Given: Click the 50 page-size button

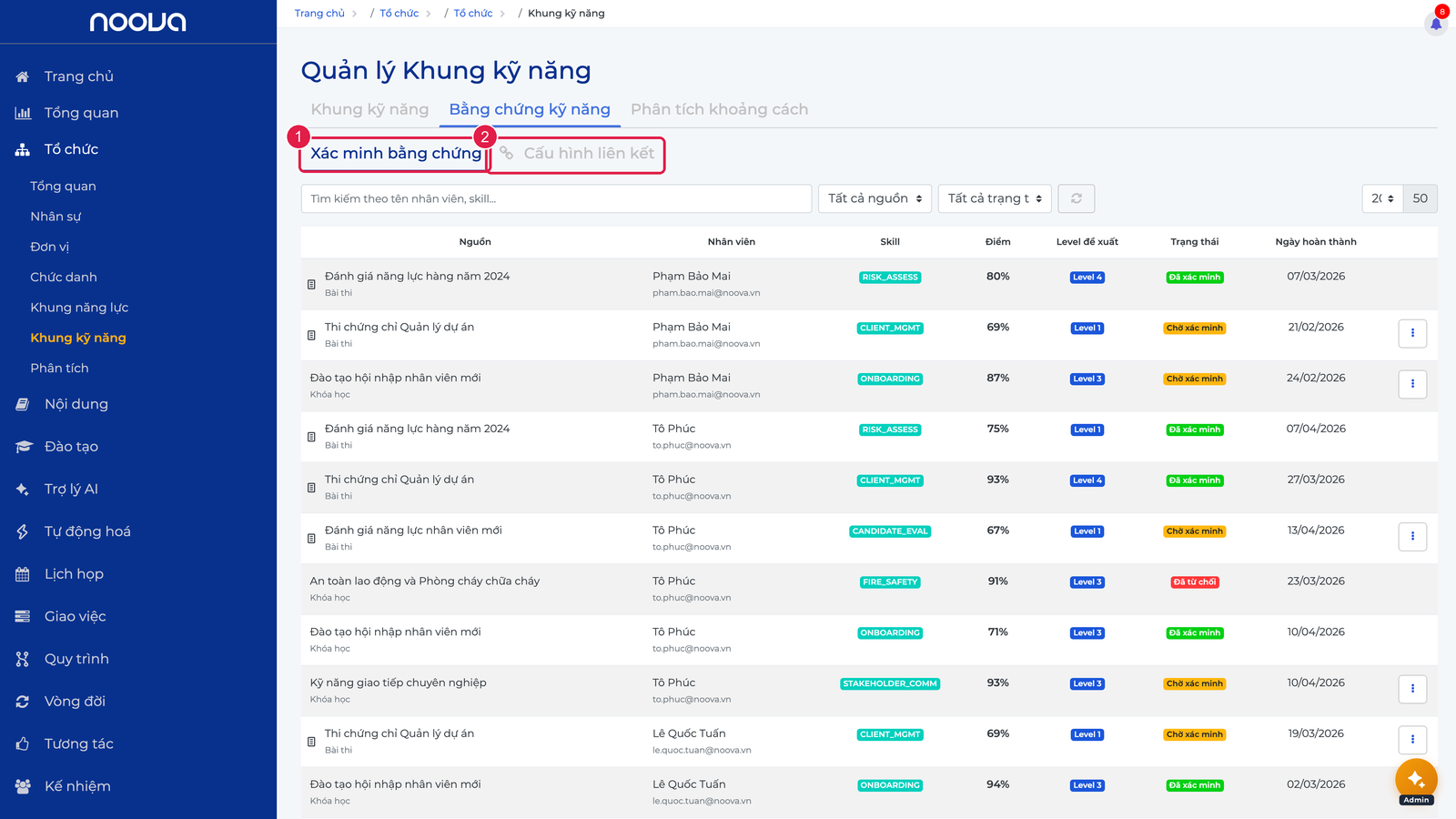Looking at the screenshot, I should (x=1421, y=198).
